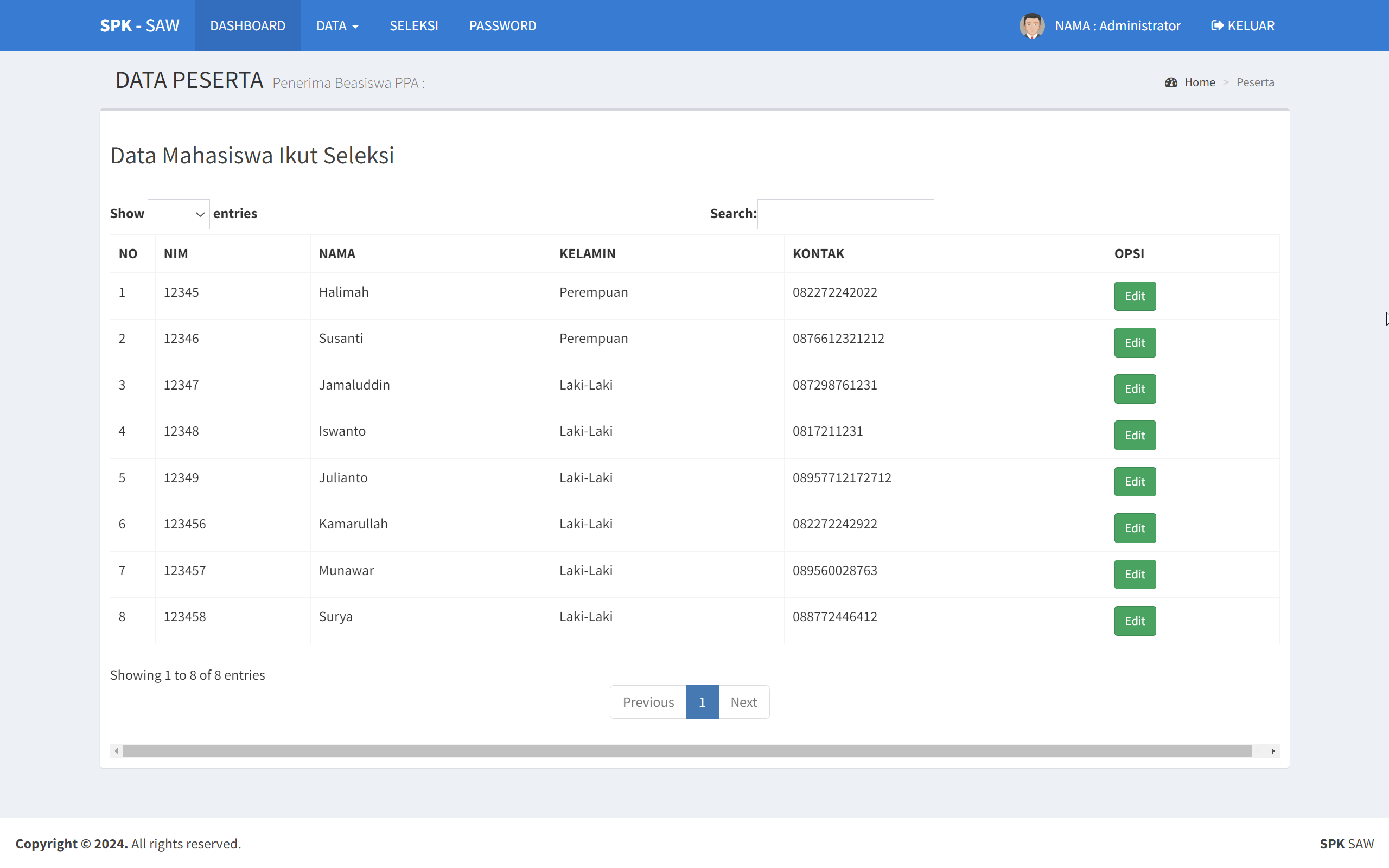This screenshot has height=868, width=1389.
Task: Click the SPK - SAW brand logo
Action: [x=139, y=25]
